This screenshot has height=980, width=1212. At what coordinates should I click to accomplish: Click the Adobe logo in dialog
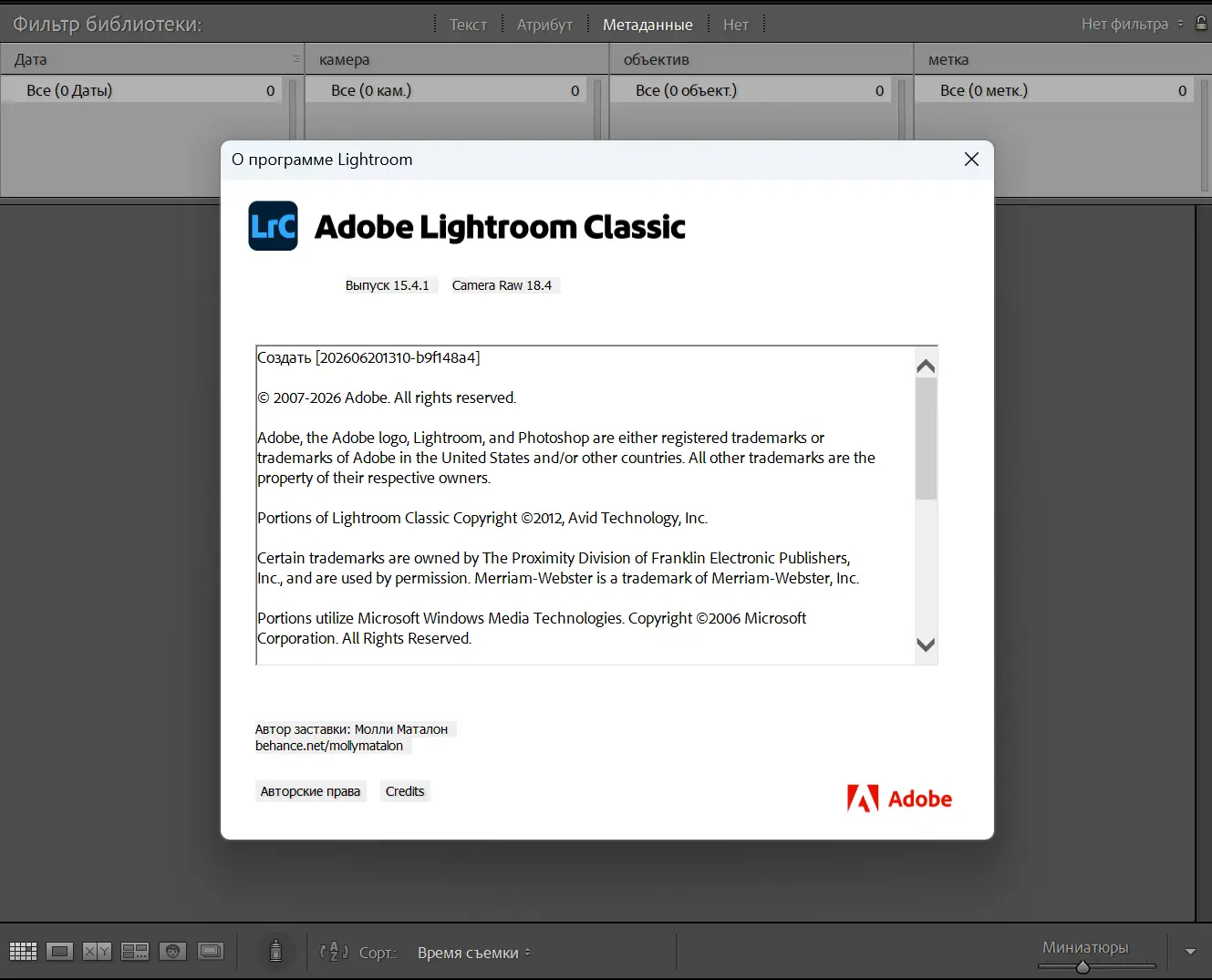click(x=899, y=799)
